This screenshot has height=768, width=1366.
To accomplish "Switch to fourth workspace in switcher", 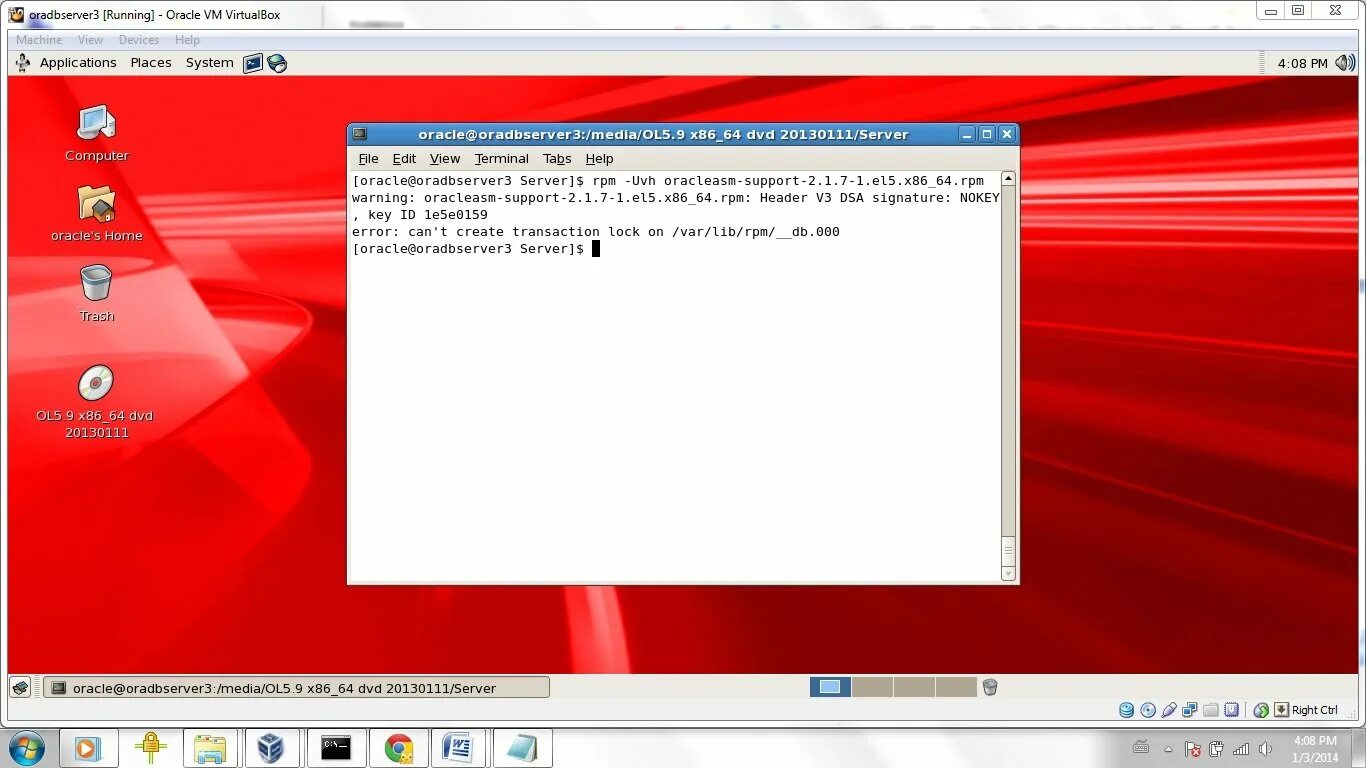I will tap(955, 687).
